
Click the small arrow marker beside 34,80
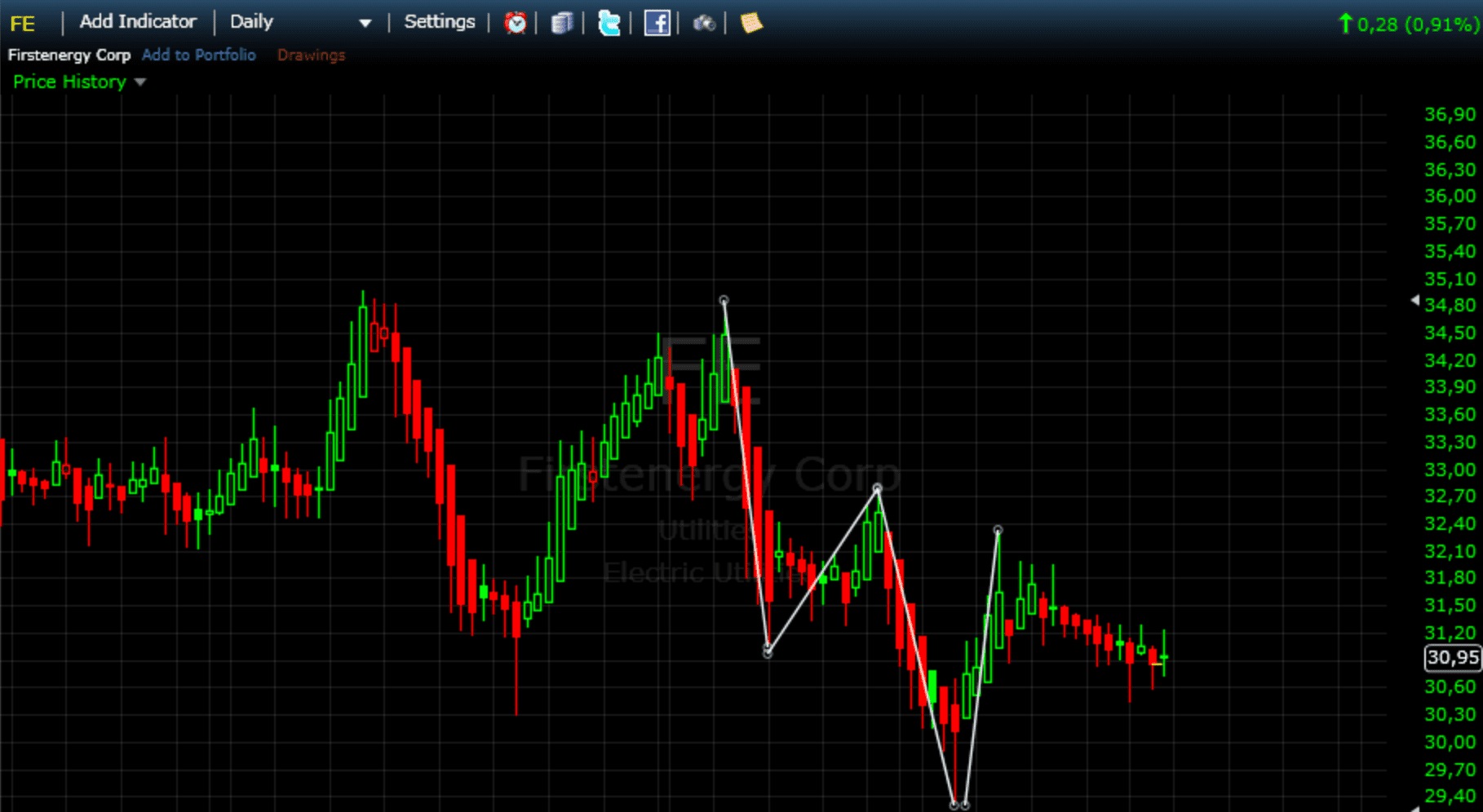(x=1415, y=301)
